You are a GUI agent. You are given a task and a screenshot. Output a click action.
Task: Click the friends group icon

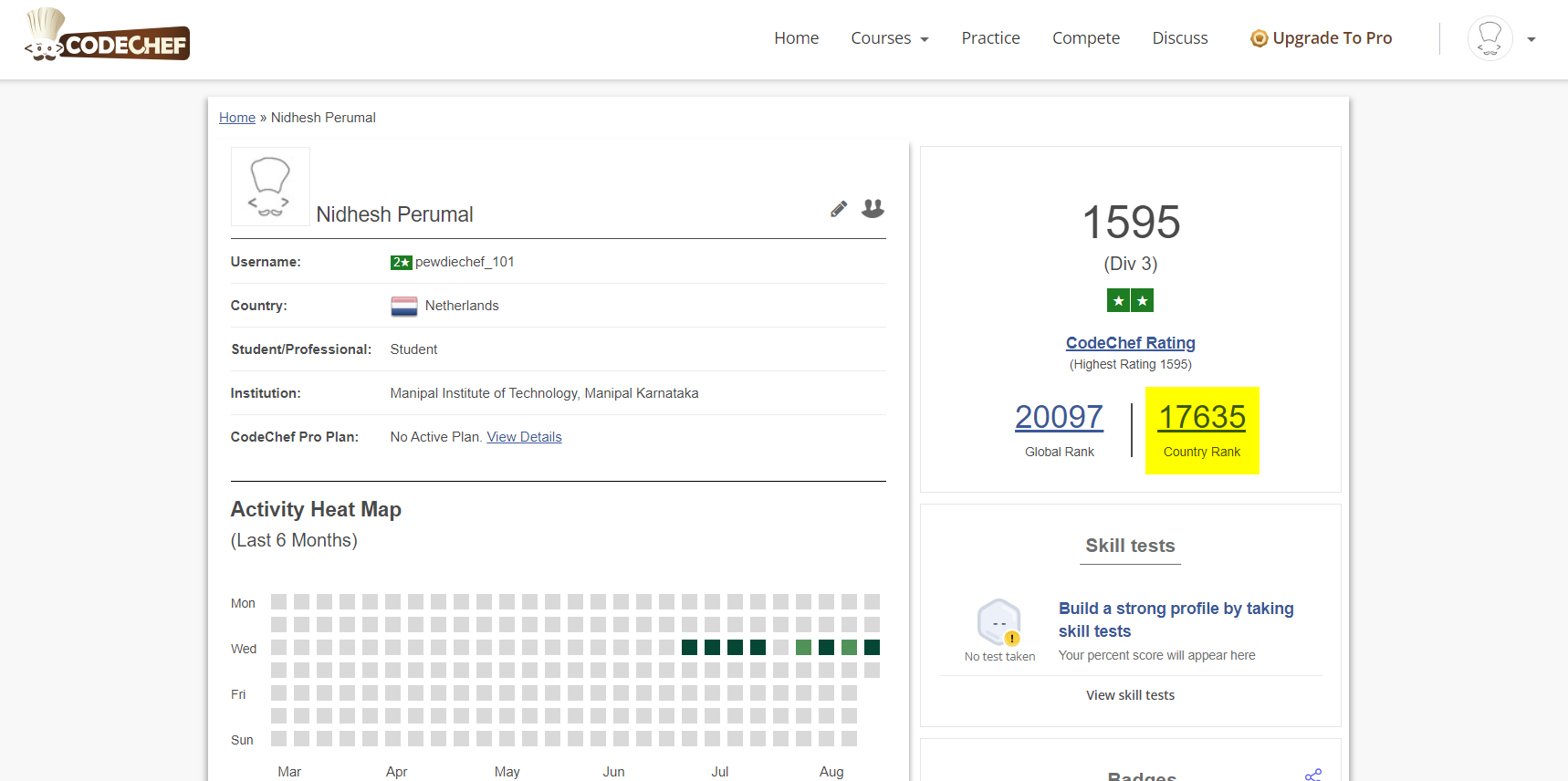873,209
